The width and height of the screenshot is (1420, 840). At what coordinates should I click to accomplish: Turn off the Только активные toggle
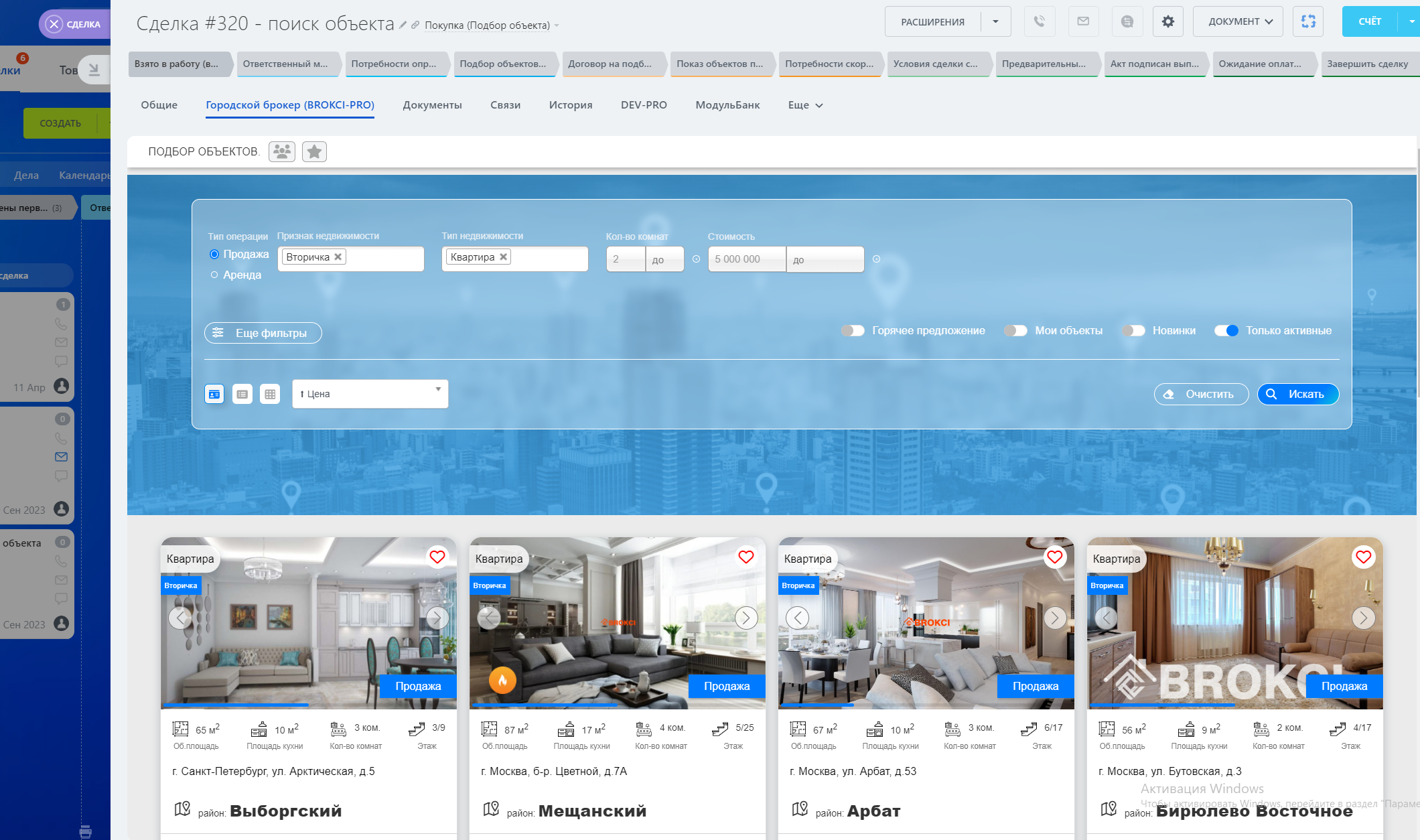(1226, 330)
